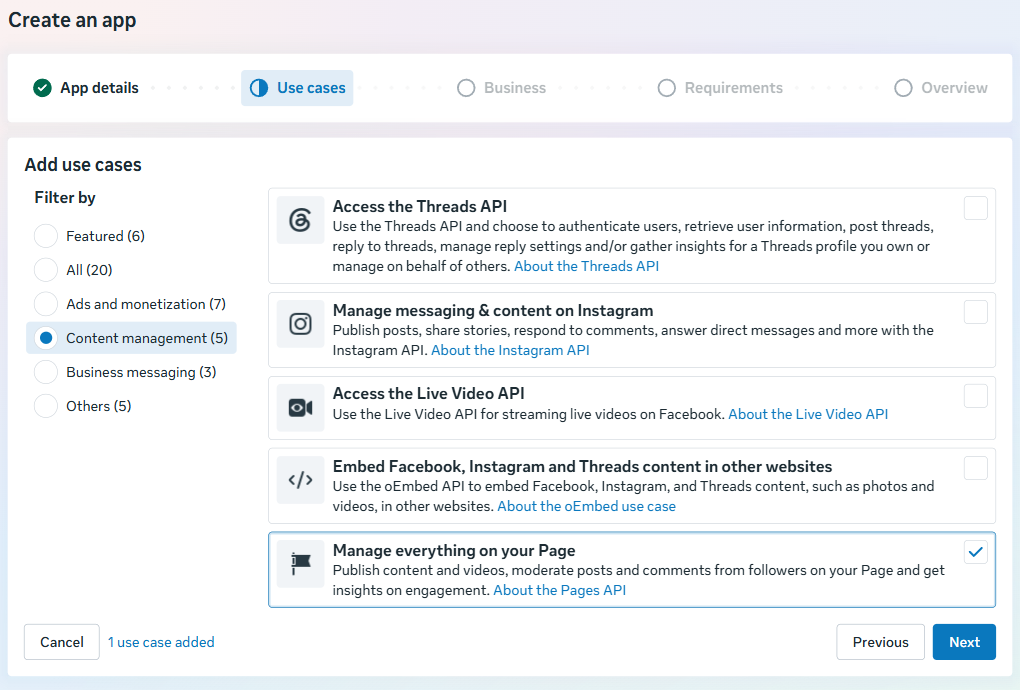Click the empty Requirements step circle

[666, 88]
